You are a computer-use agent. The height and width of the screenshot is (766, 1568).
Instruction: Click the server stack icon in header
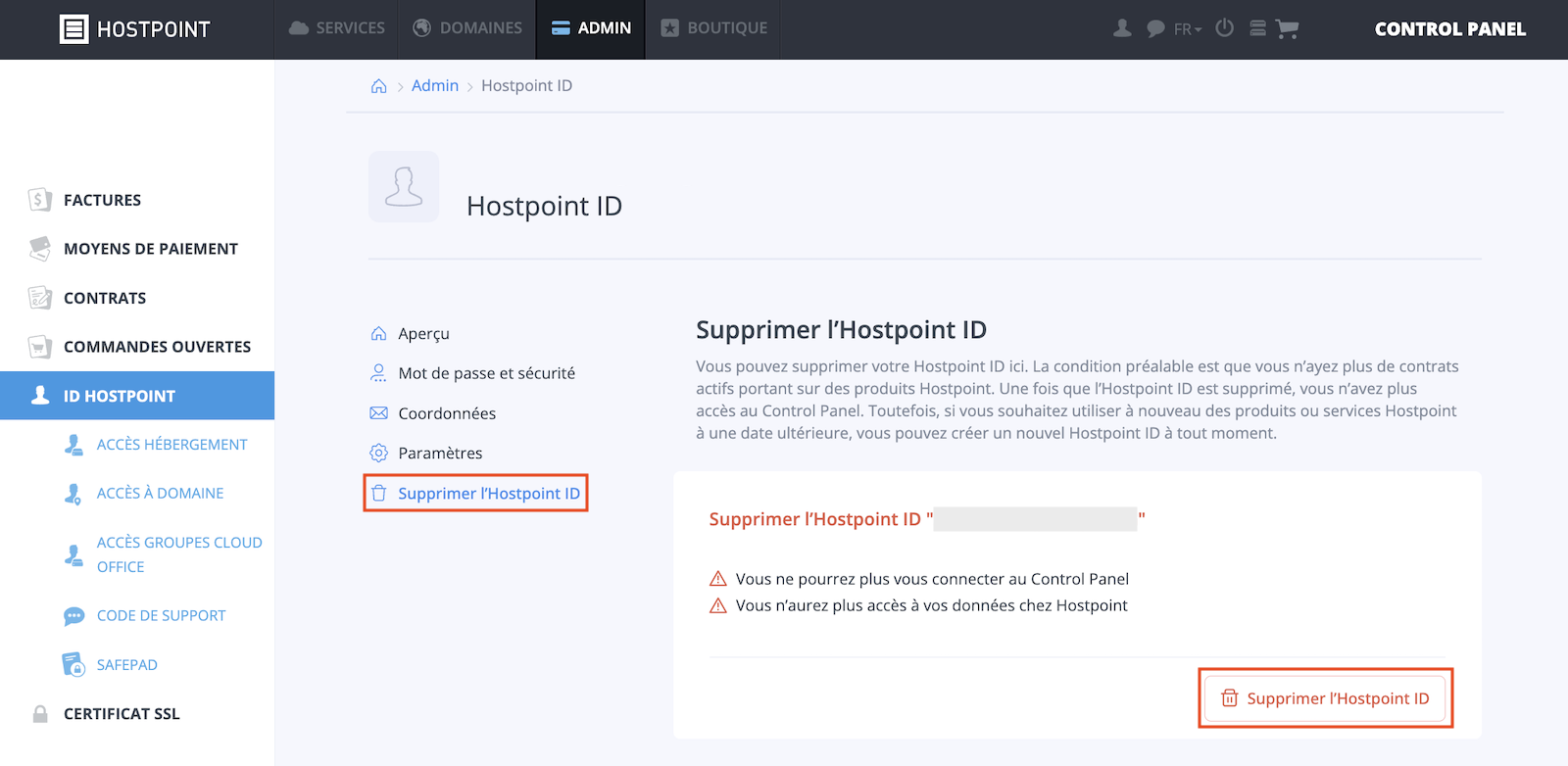pos(1257,28)
